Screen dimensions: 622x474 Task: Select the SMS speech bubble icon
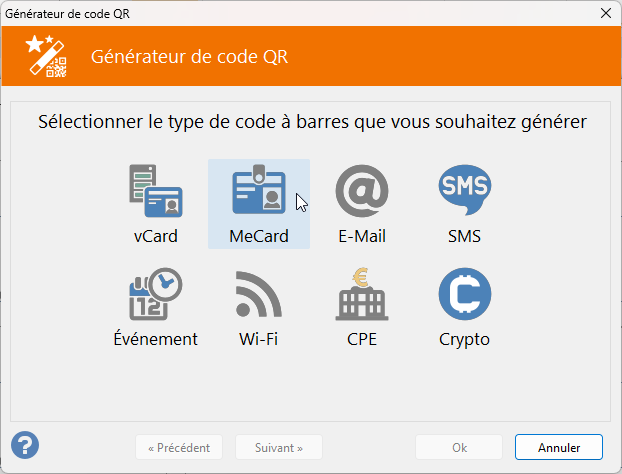point(464,192)
